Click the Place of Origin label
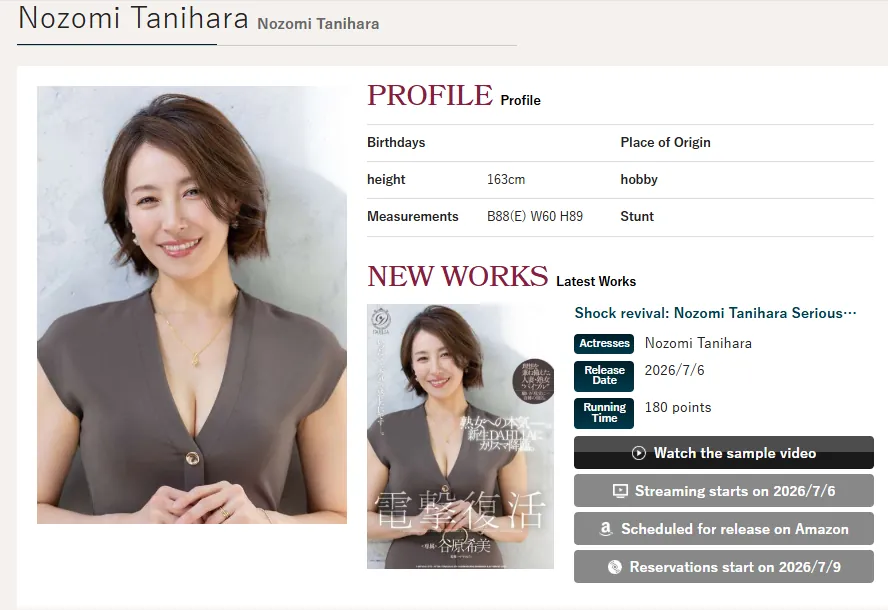Image resolution: width=888 pixels, height=610 pixels. tap(665, 142)
